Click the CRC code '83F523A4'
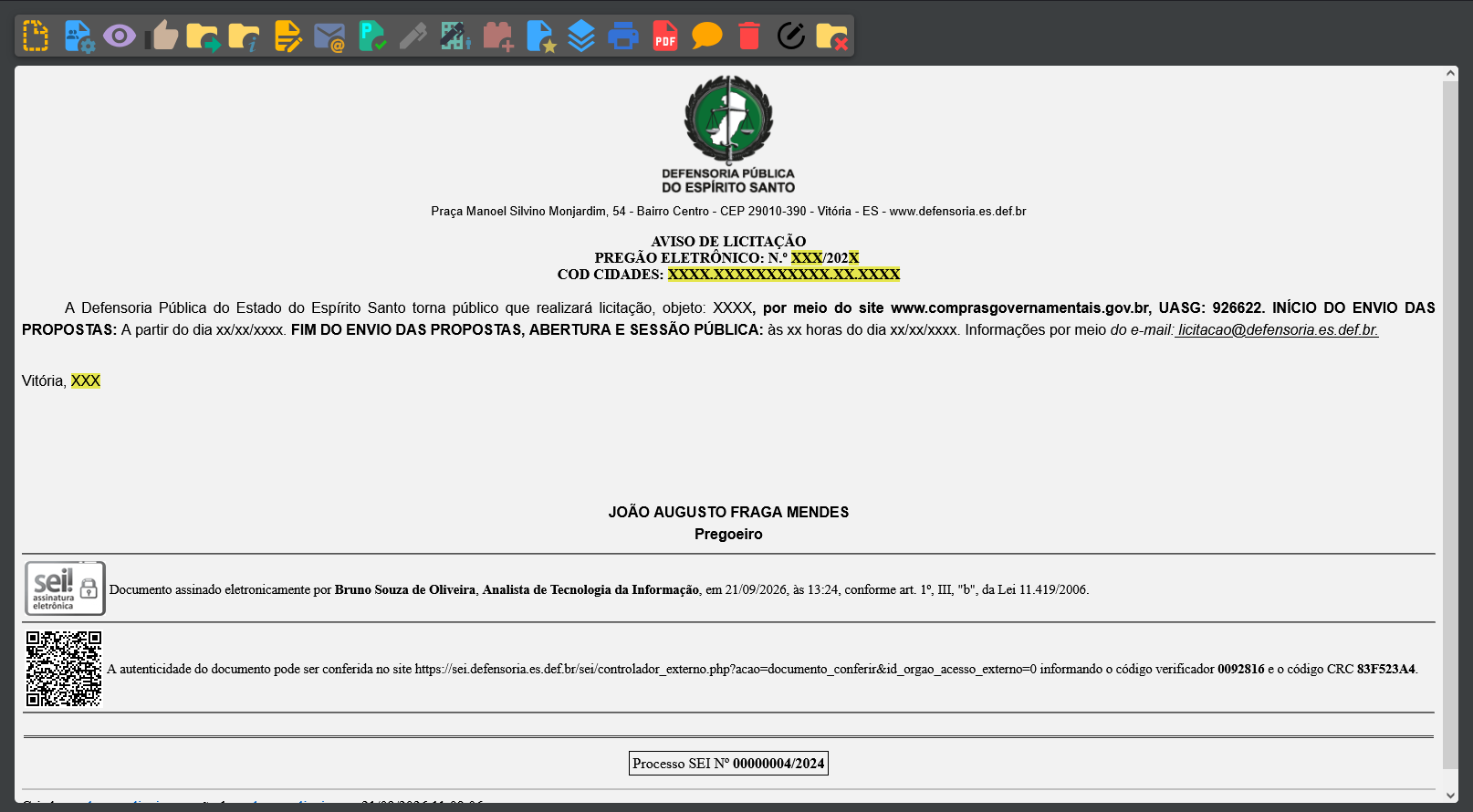The height and width of the screenshot is (812, 1473). (1386, 669)
